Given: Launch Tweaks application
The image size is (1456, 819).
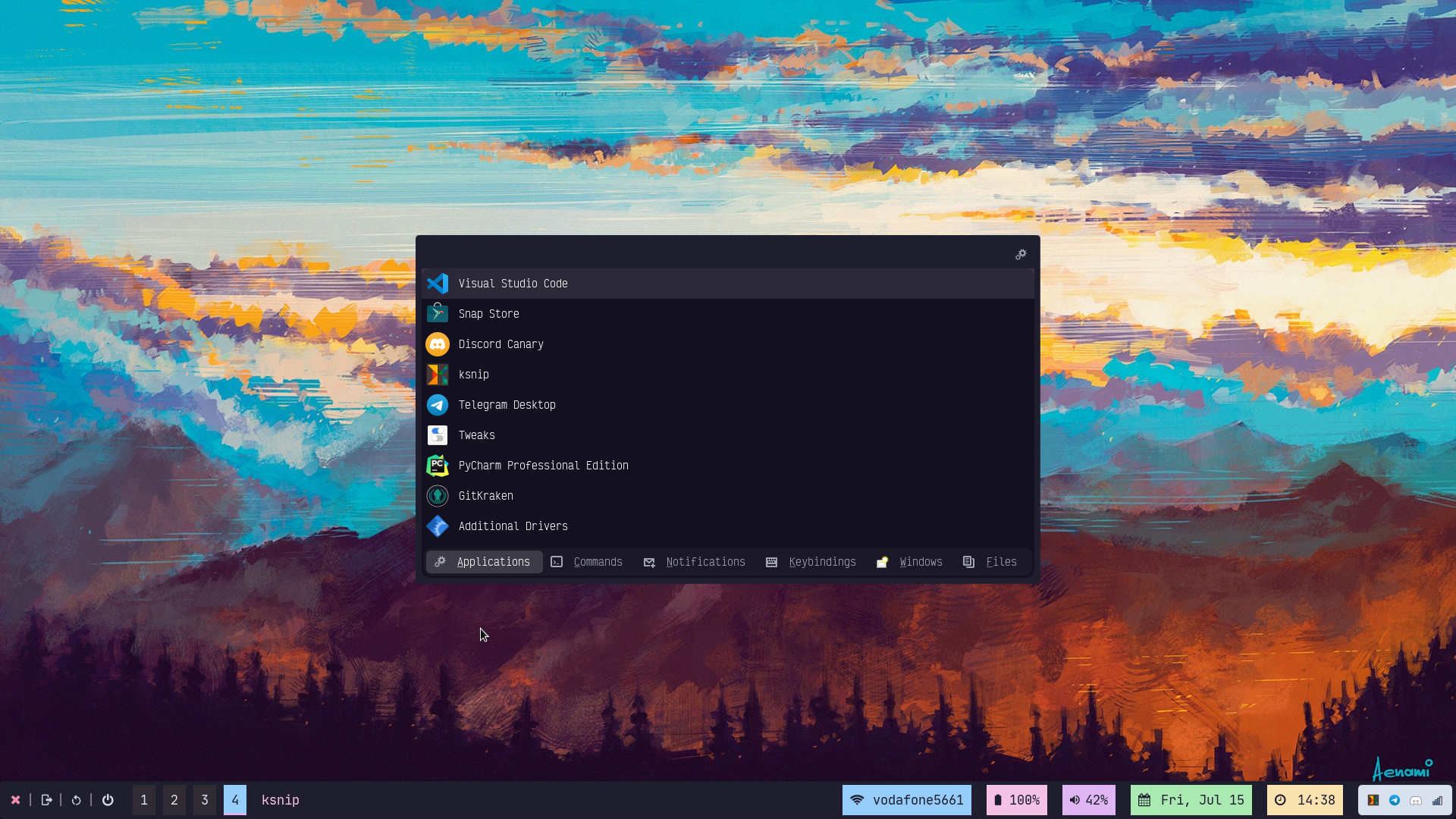Looking at the screenshot, I should (x=476, y=435).
